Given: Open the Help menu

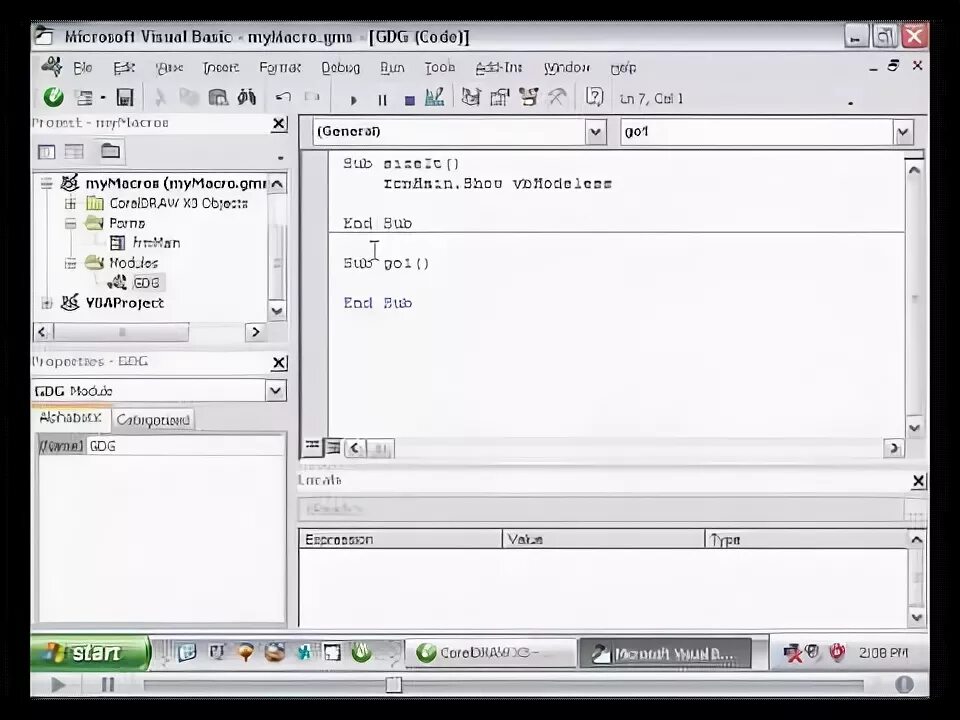Looking at the screenshot, I should click(623, 68).
